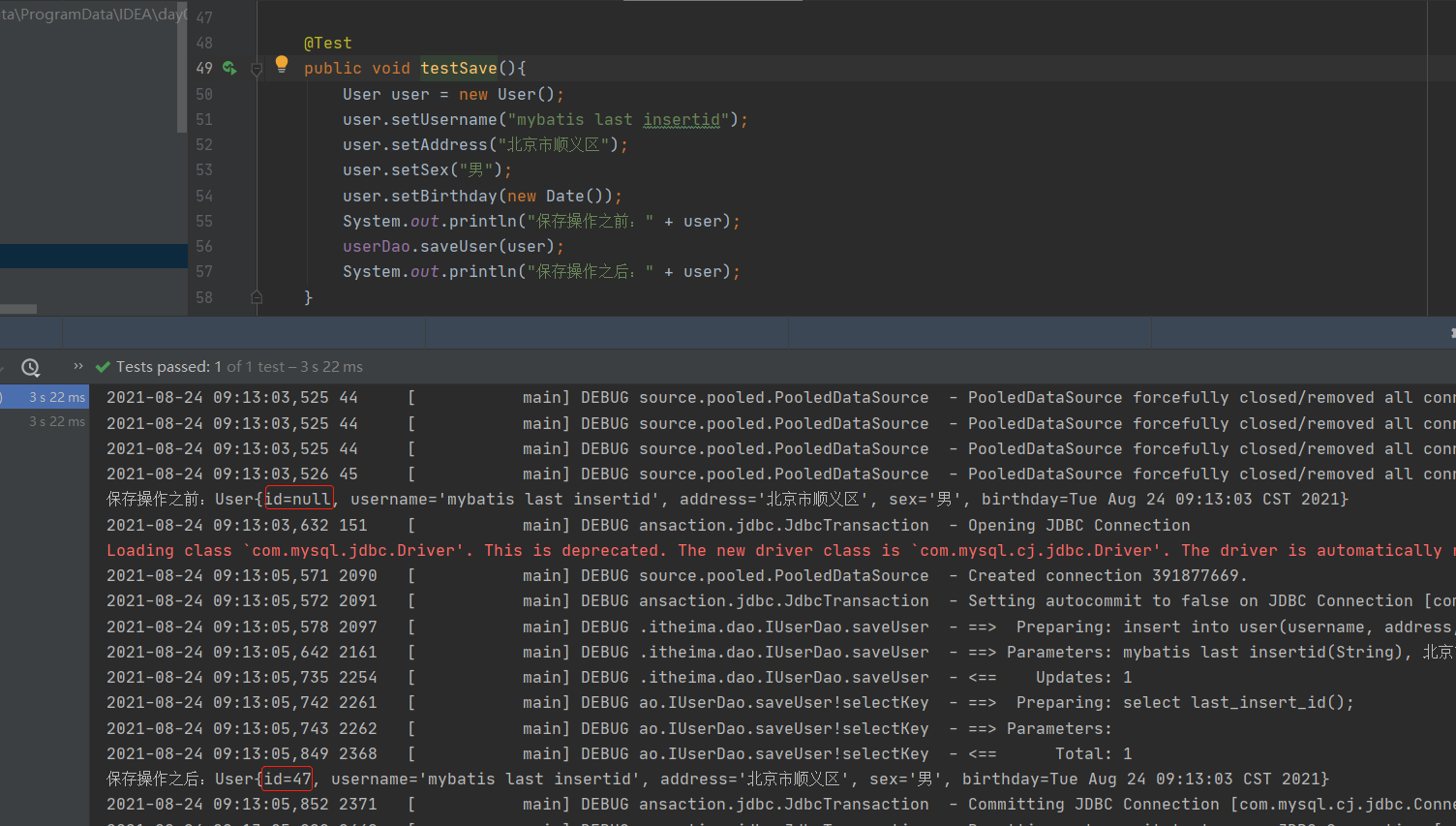Click the file path text at top left
Screen dimensions: 1456x826
coord(92,14)
